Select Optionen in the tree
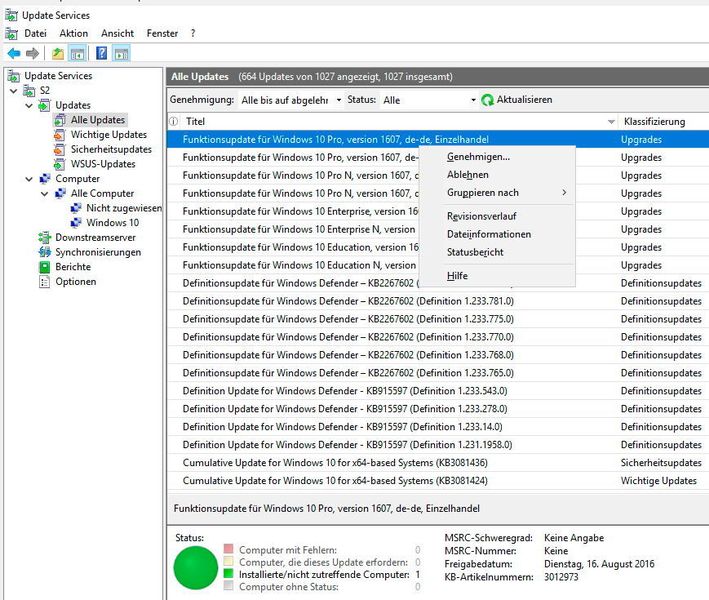 [76, 282]
